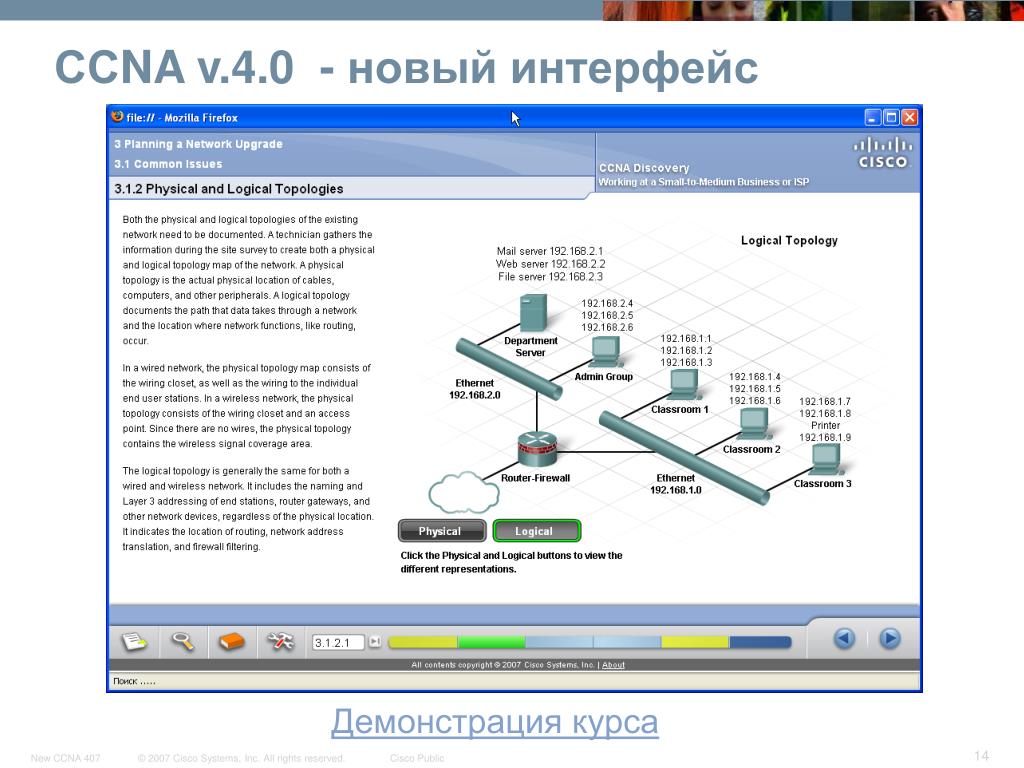
Task: Click green progress bar segment
Action: [492, 643]
